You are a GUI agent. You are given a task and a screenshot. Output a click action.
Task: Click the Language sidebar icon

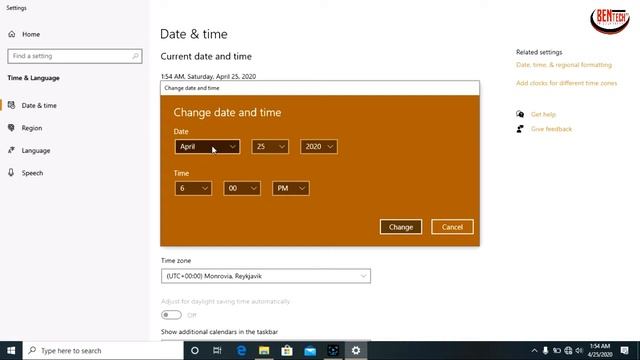[x=11, y=150]
